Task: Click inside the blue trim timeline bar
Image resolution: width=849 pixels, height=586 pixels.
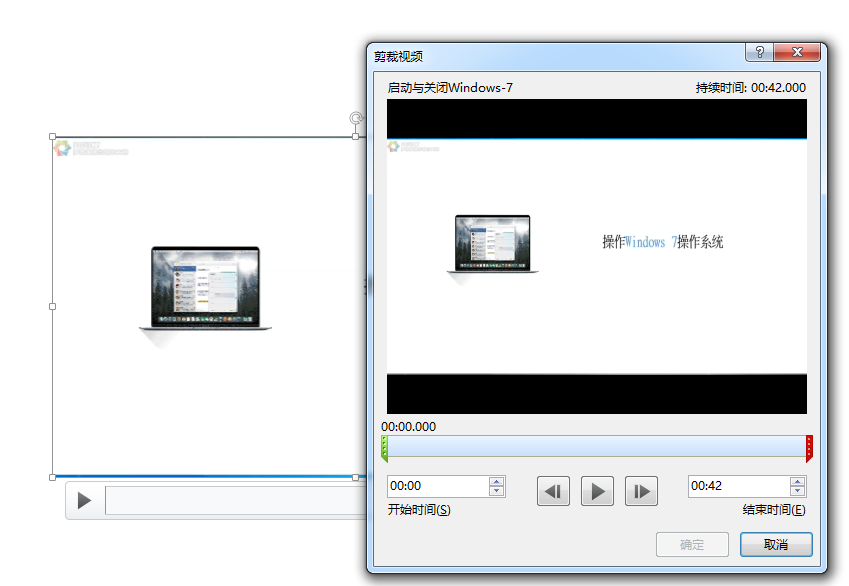Action: (x=597, y=447)
